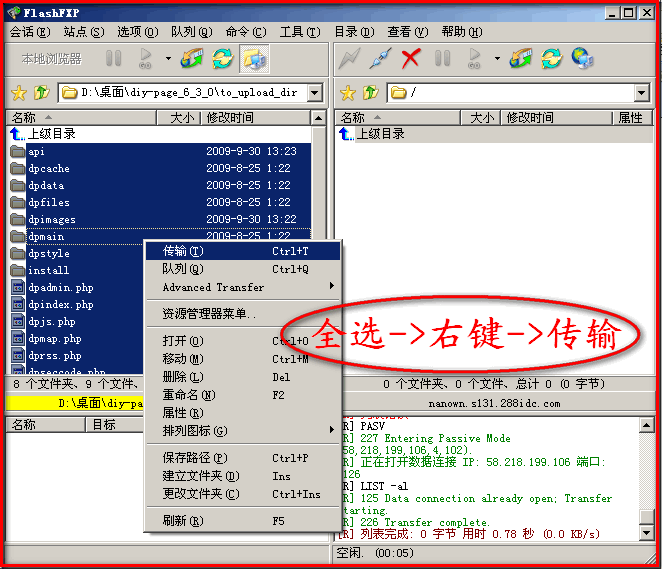The width and height of the screenshot is (662, 569).
Task: Open the 查看(V) menu
Action: (408, 32)
